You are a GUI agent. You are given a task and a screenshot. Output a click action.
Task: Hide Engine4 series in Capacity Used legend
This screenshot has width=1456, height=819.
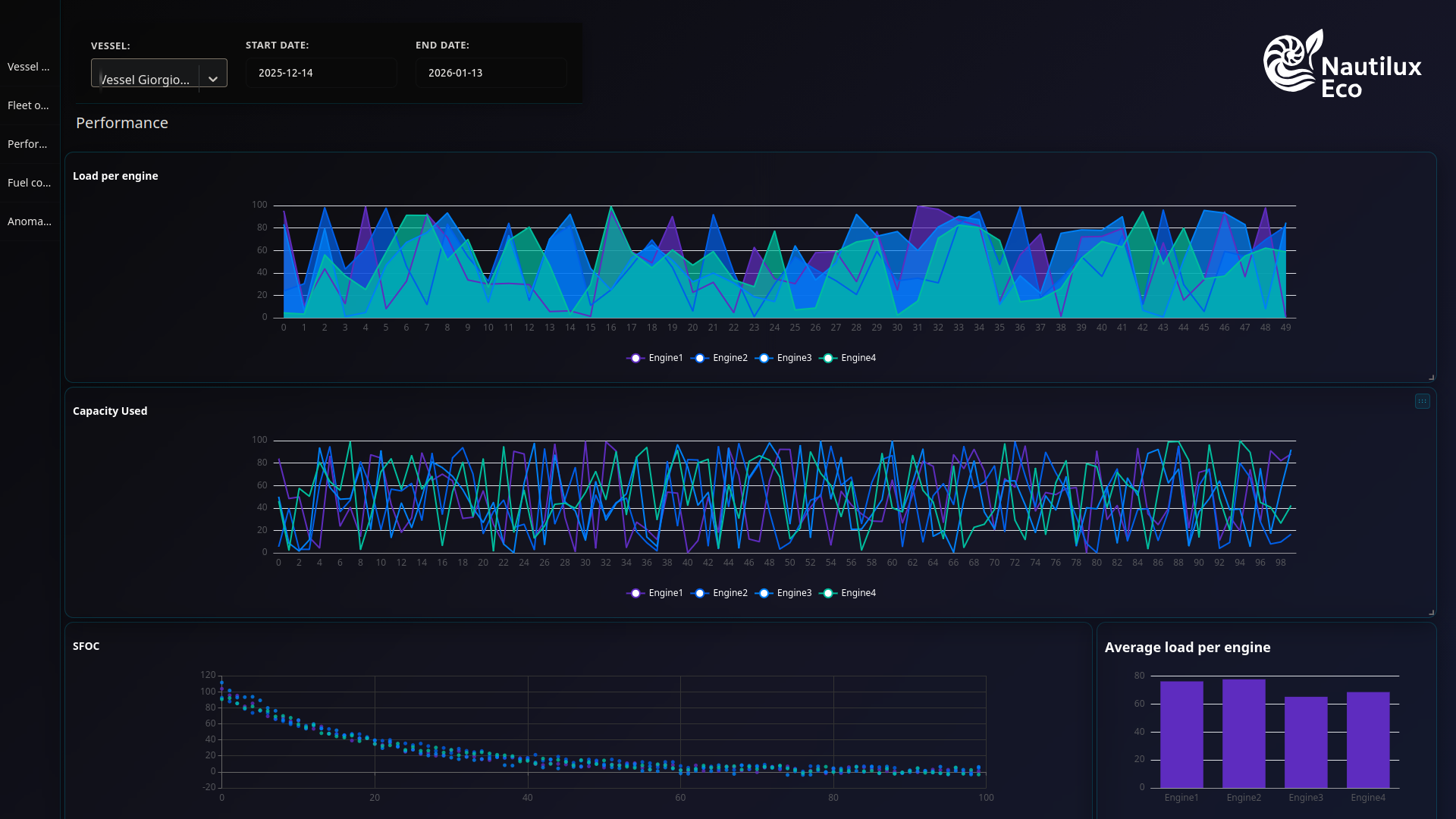[x=848, y=593]
